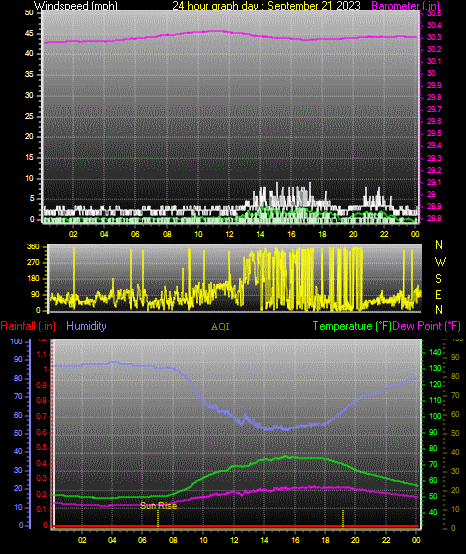The height and width of the screenshot is (554, 466).
Task: Click hour 12 on the windspeed graph axis
Action: 229,234
